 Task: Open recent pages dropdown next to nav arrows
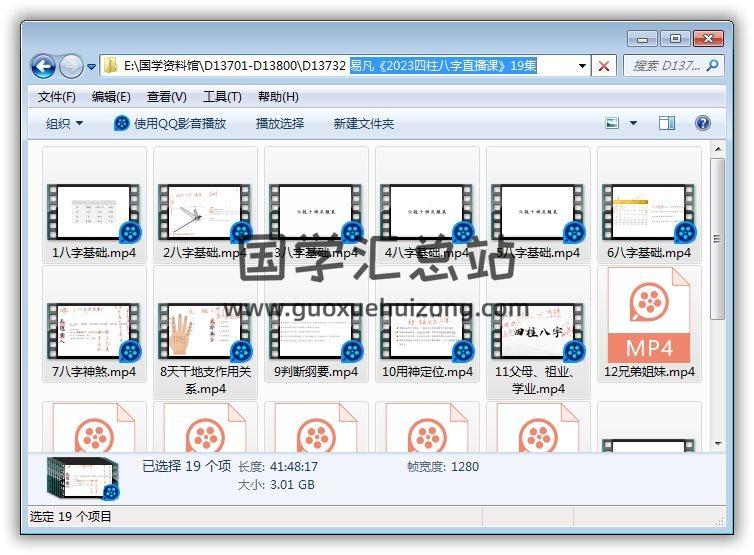(91, 67)
